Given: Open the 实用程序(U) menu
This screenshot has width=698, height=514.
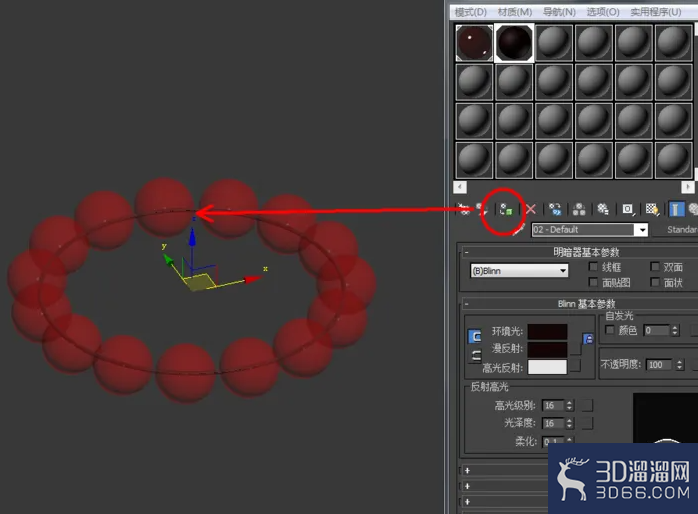Looking at the screenshot, I should click(x=656, y=12).
